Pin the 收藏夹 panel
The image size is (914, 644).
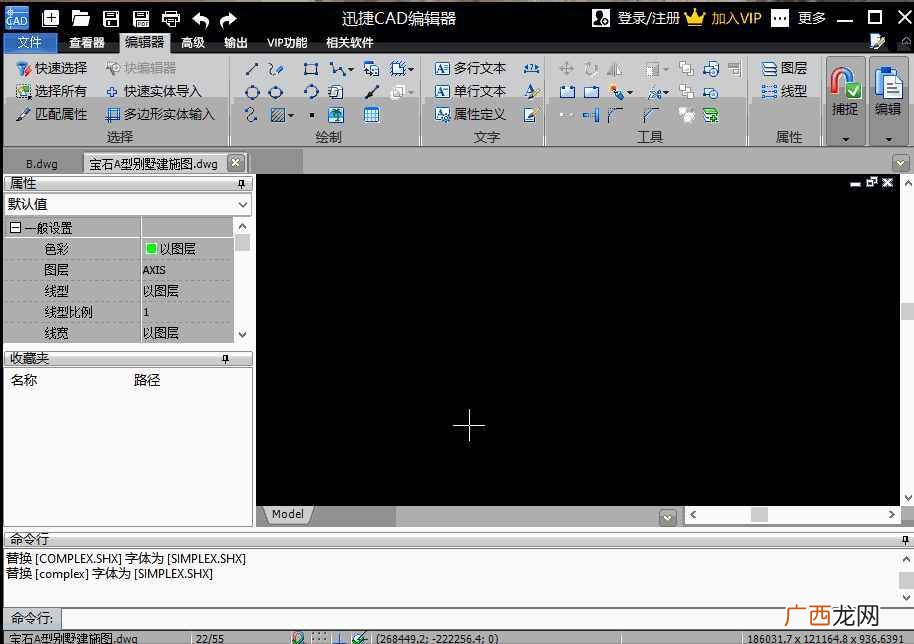click(226, 358)
